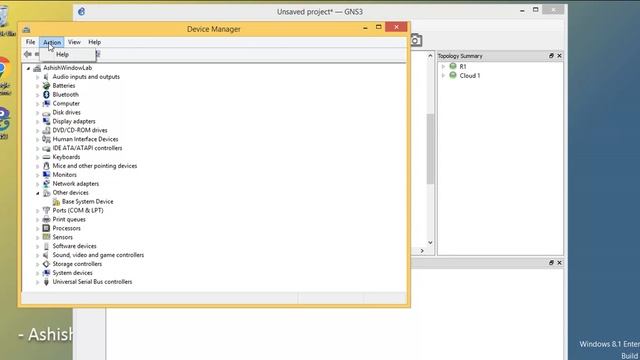
Task: Click the Network adapters icon
Action: click(x=46, y=184)
